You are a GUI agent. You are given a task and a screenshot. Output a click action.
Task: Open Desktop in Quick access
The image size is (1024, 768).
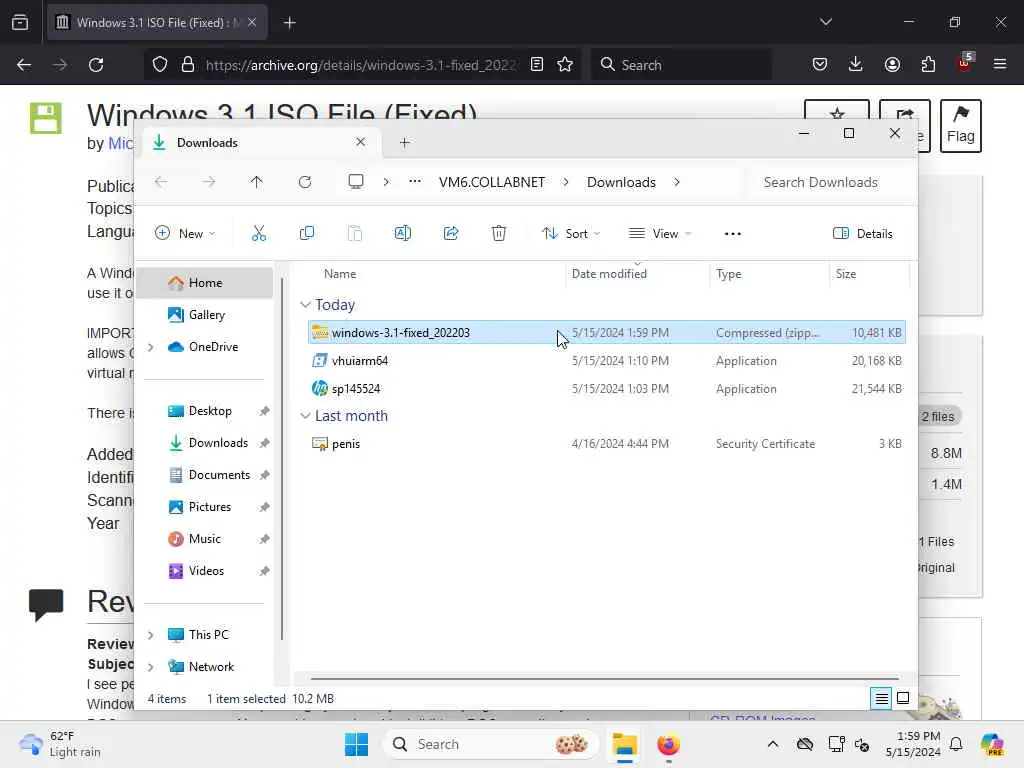(210, 411)
